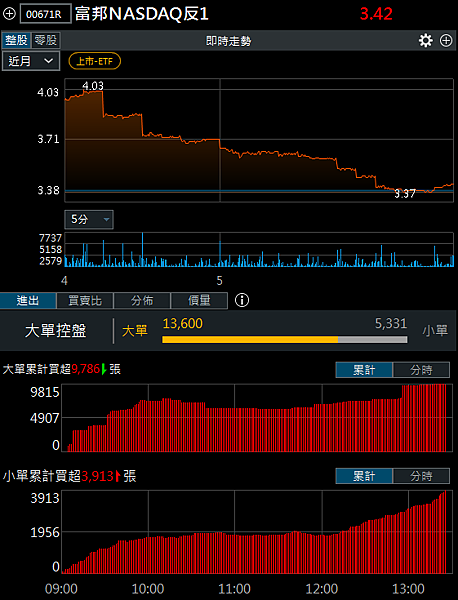Select the 價量 tab

pos(199,300)
